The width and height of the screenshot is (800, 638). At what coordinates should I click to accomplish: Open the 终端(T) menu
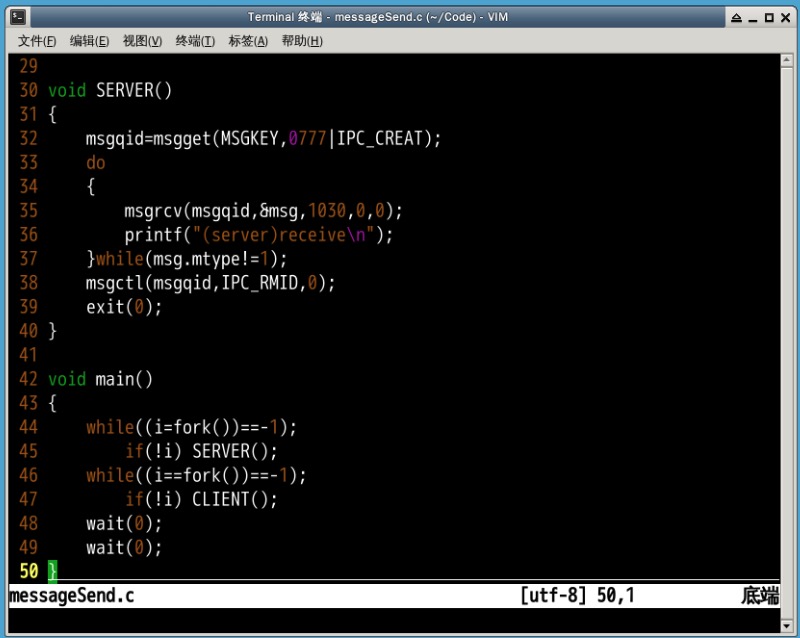[x=195, y=41]
